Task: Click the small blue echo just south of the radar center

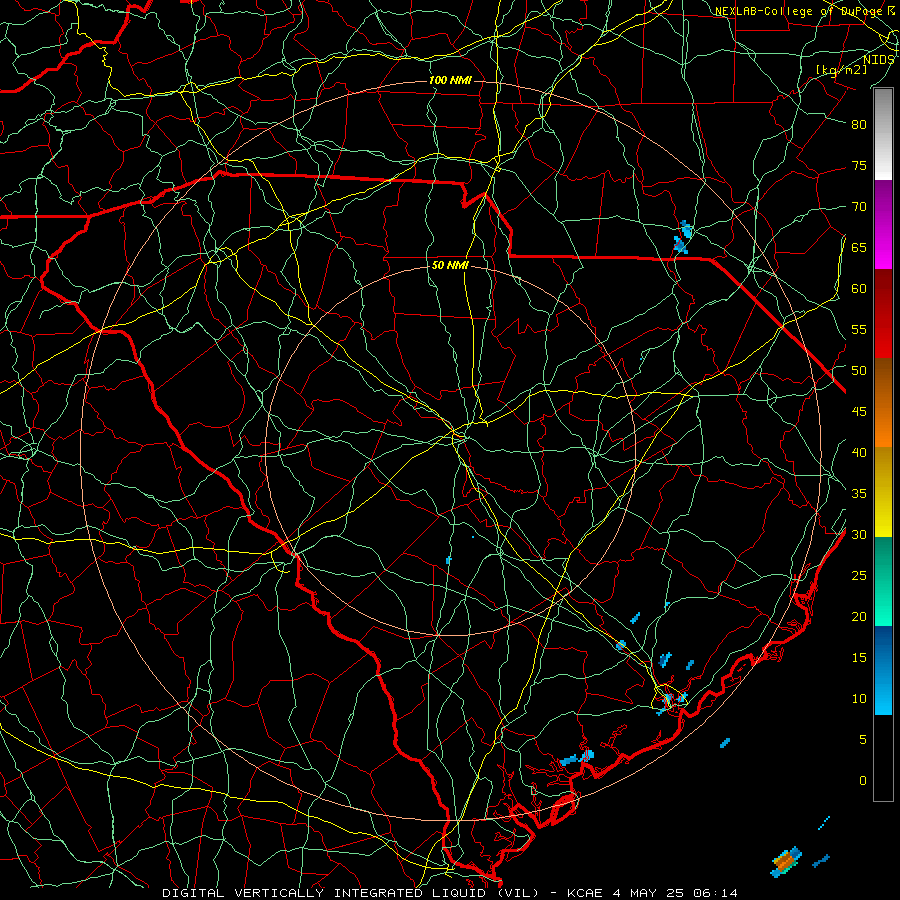Action: (x=449, y=560)
